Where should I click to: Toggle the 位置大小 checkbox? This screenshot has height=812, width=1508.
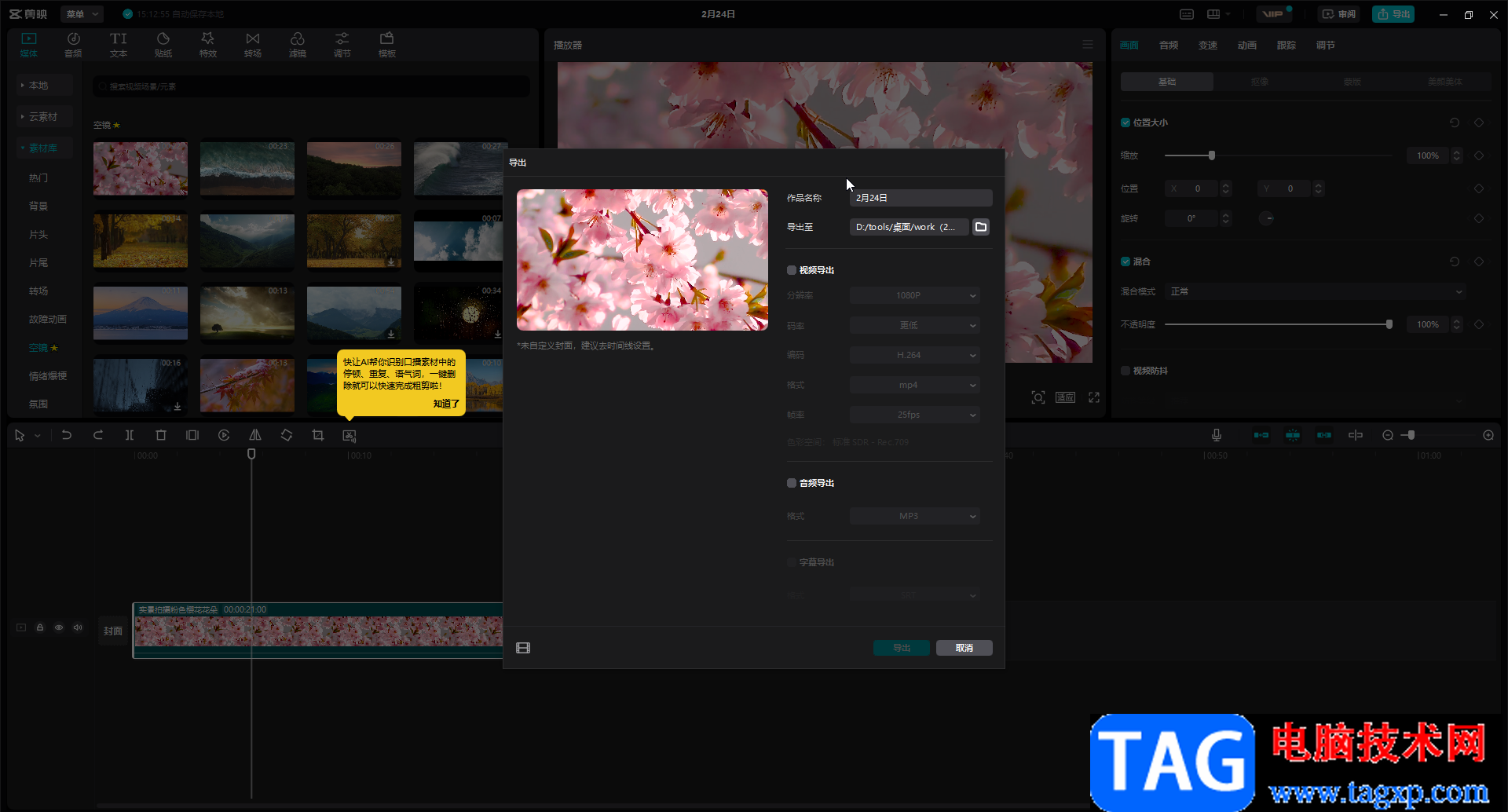point(1126,123)
